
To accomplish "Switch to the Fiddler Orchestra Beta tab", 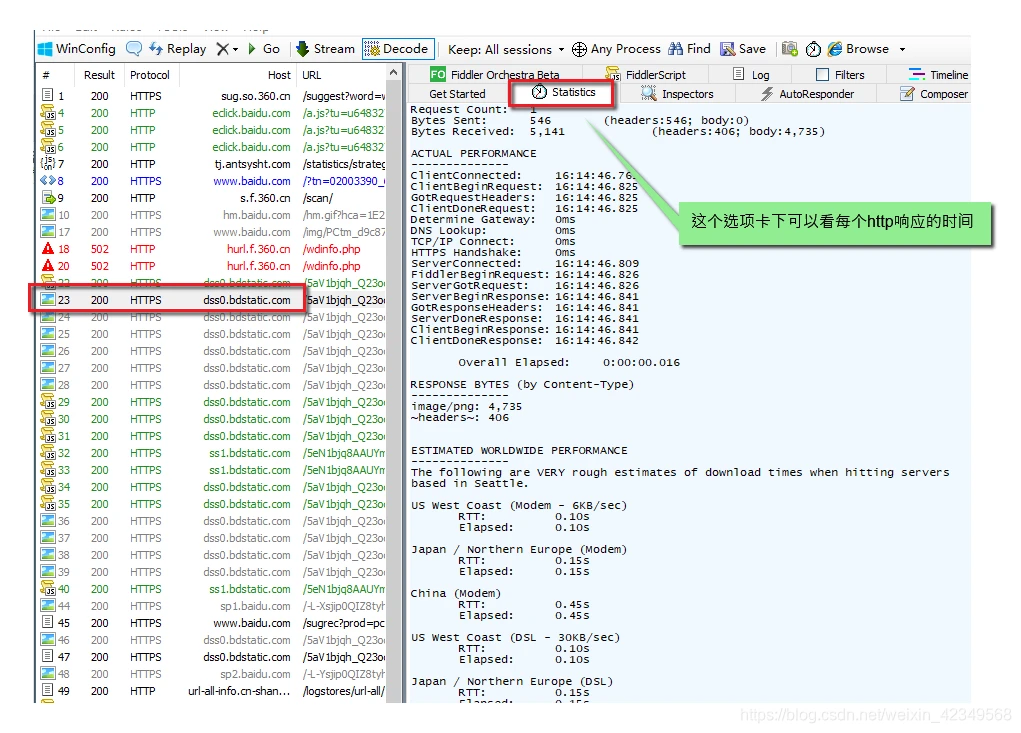I will point(495,74).
